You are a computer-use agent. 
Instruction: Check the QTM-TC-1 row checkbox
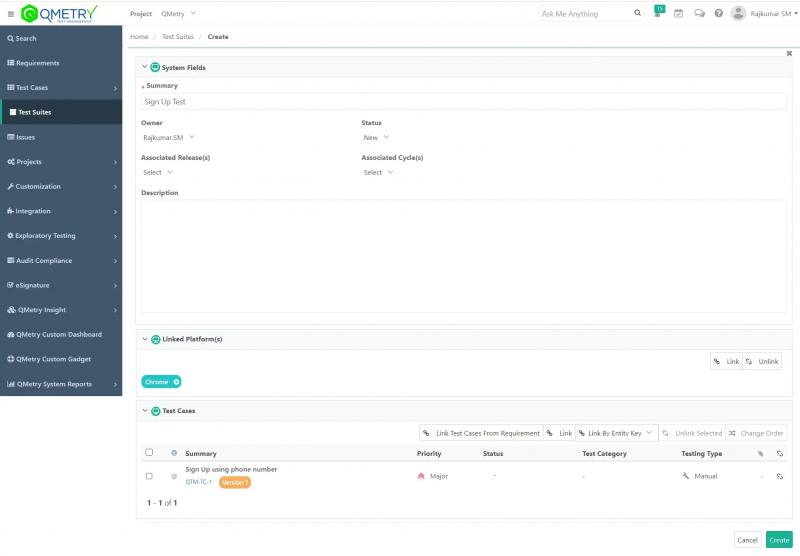pyautogui.click(x=149, y=476)
